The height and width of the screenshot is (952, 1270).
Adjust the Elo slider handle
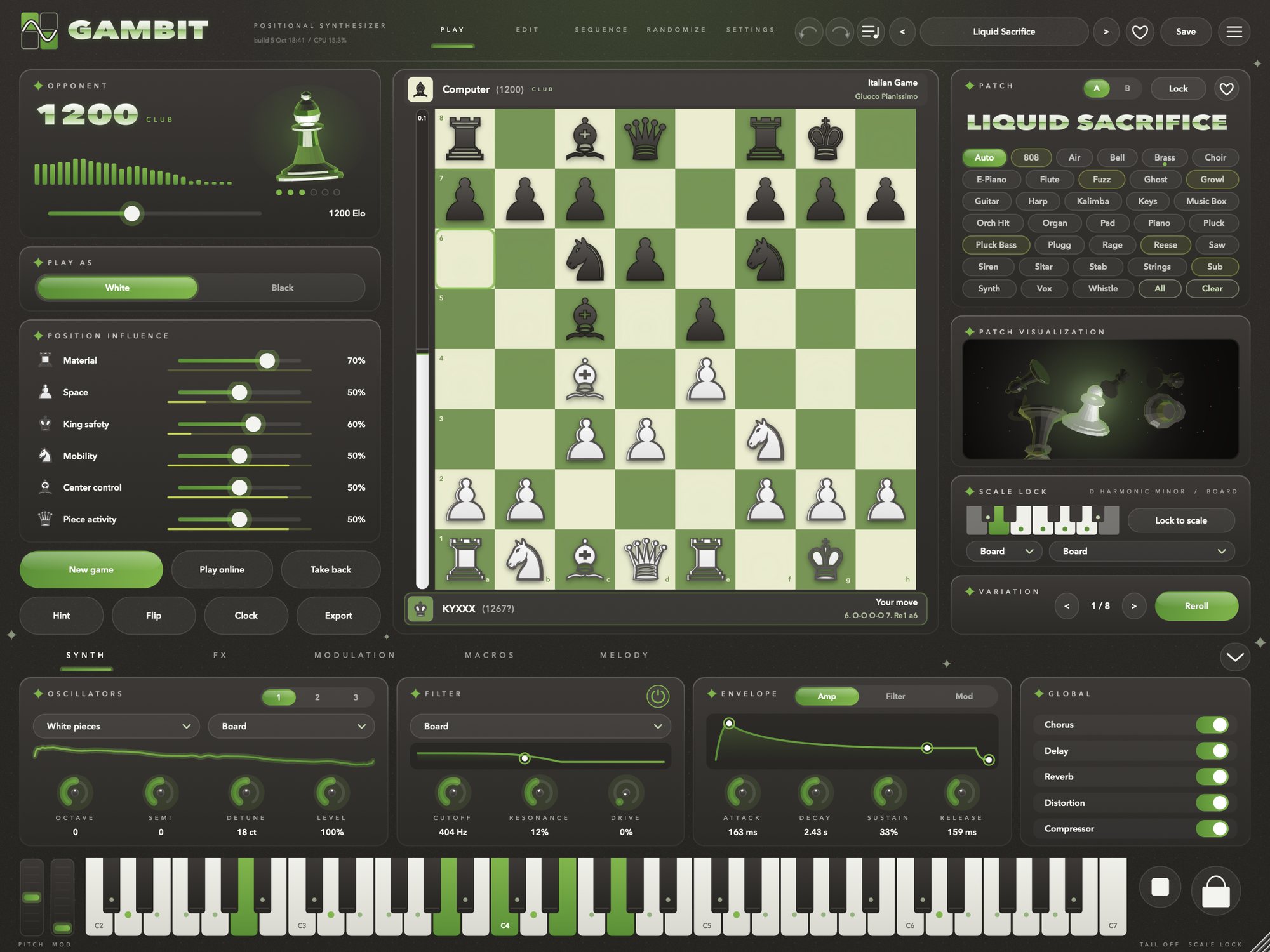coord(132,214)
